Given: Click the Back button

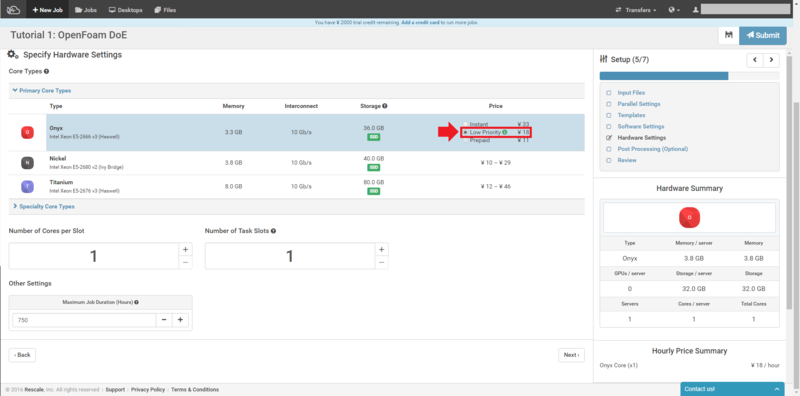Looking at the screenshot, I should click(x=22, y=355).
